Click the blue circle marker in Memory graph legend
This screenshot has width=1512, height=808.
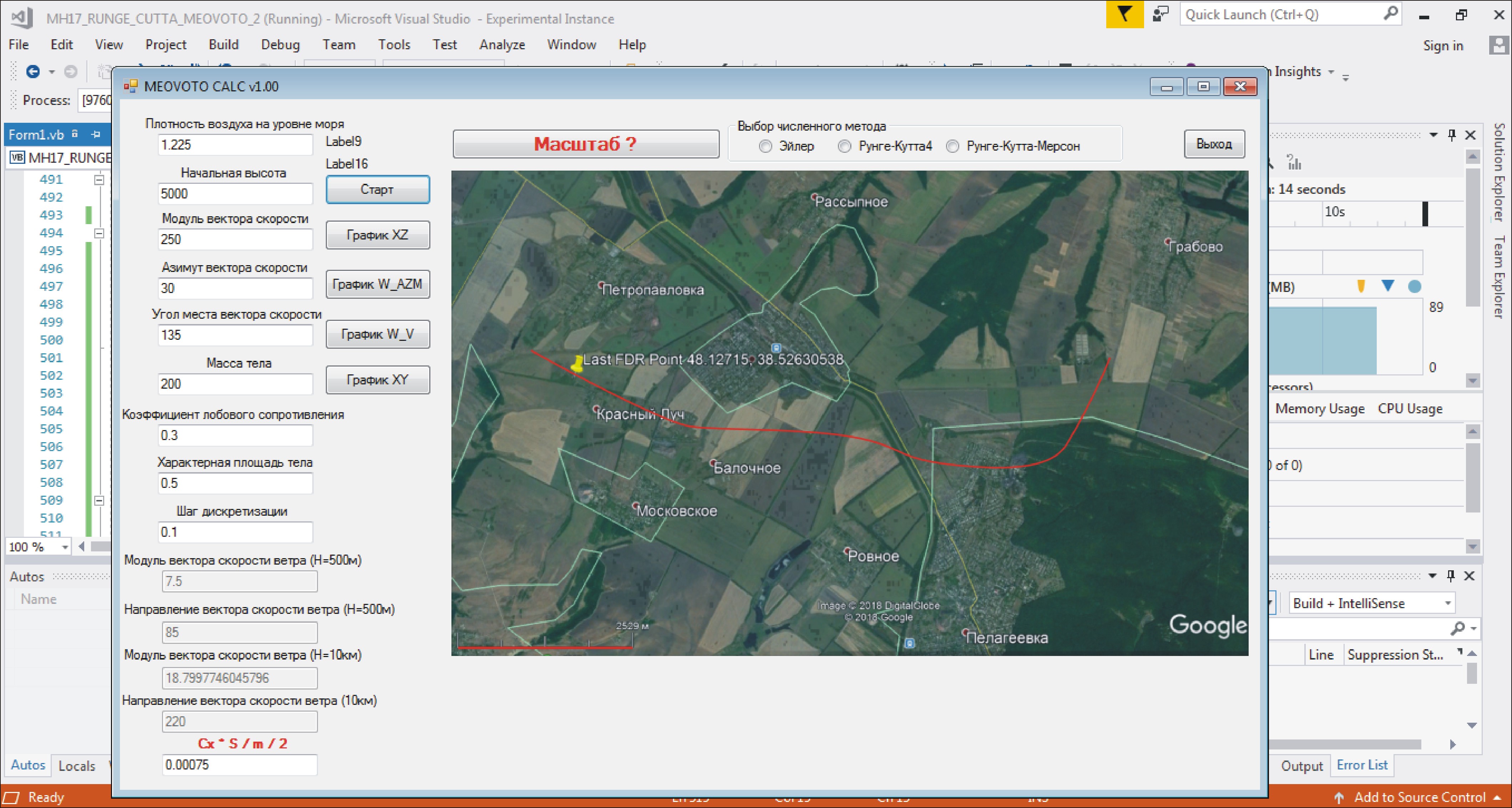click(x=1415, y=287)
